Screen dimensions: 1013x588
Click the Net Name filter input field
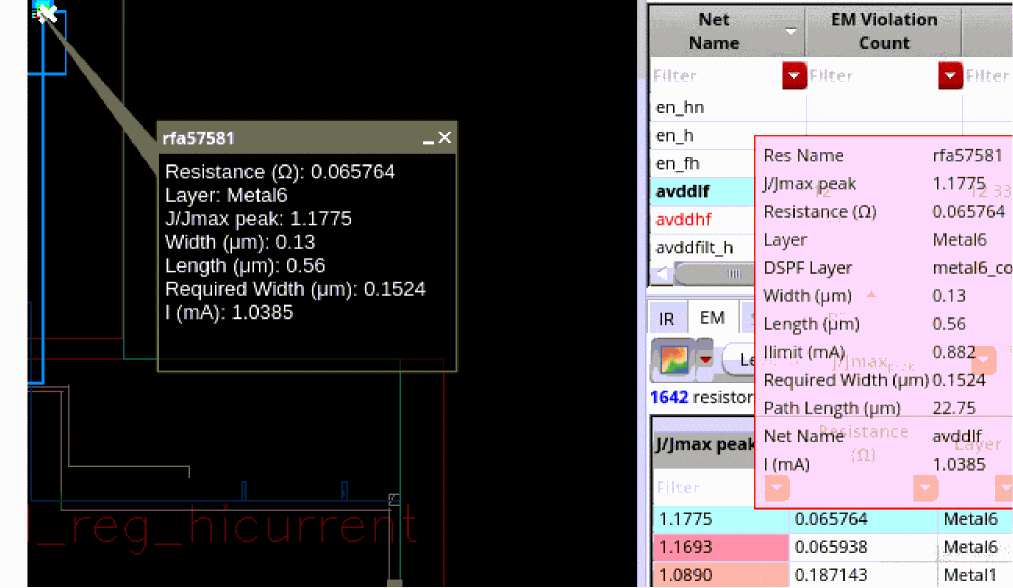(715, 76)
